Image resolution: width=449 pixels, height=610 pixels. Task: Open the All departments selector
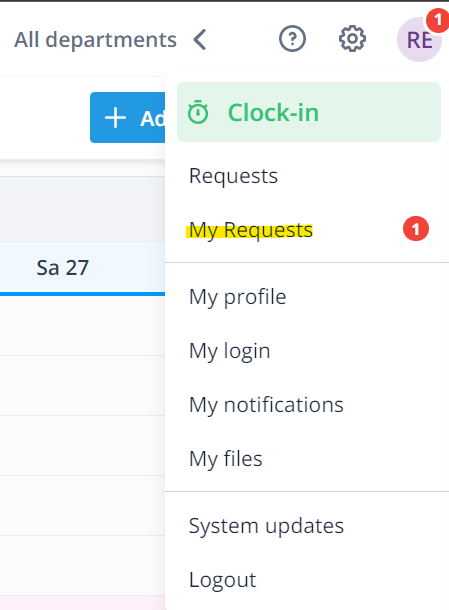pos(95,40)
